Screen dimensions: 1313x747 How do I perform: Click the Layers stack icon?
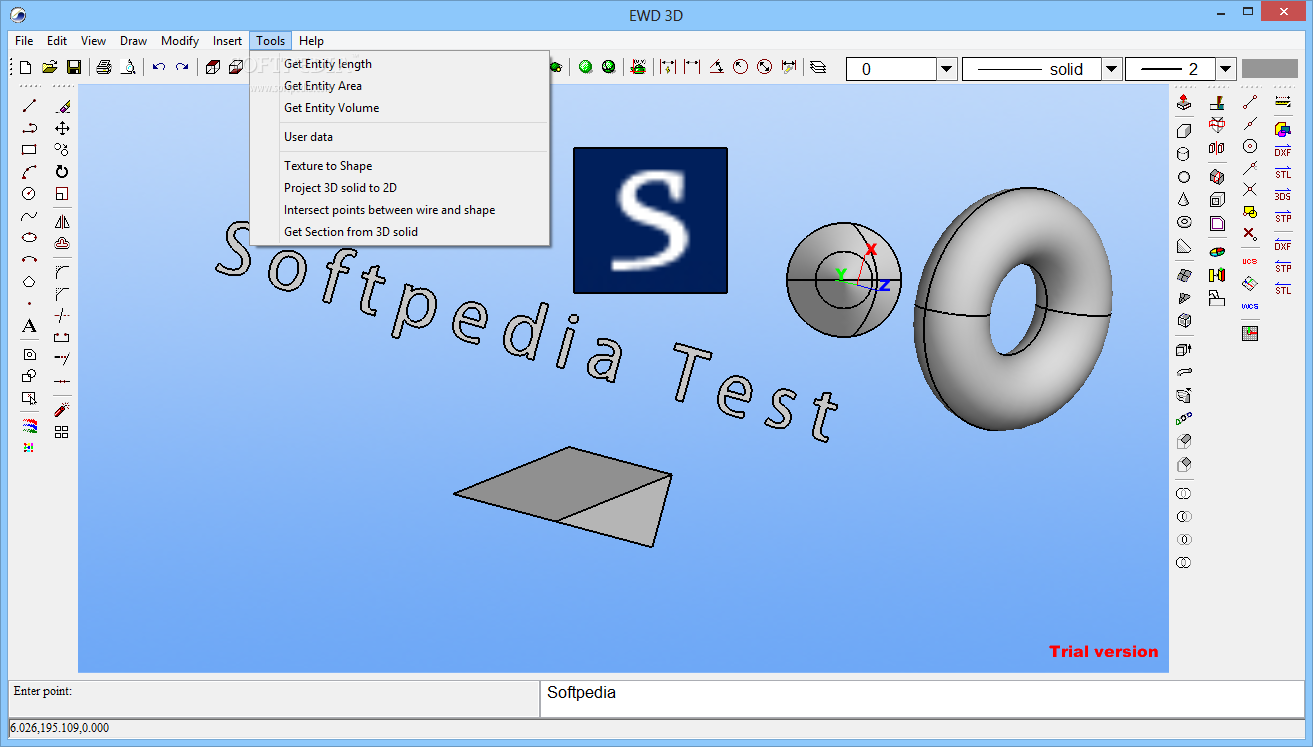click(818, 68)
